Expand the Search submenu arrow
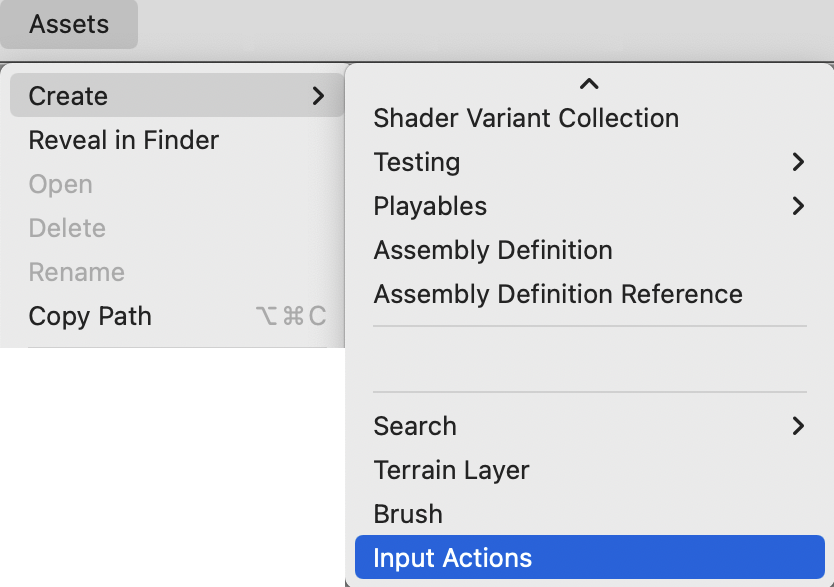This screenshot has width=834, height=587. click(797, 426)
